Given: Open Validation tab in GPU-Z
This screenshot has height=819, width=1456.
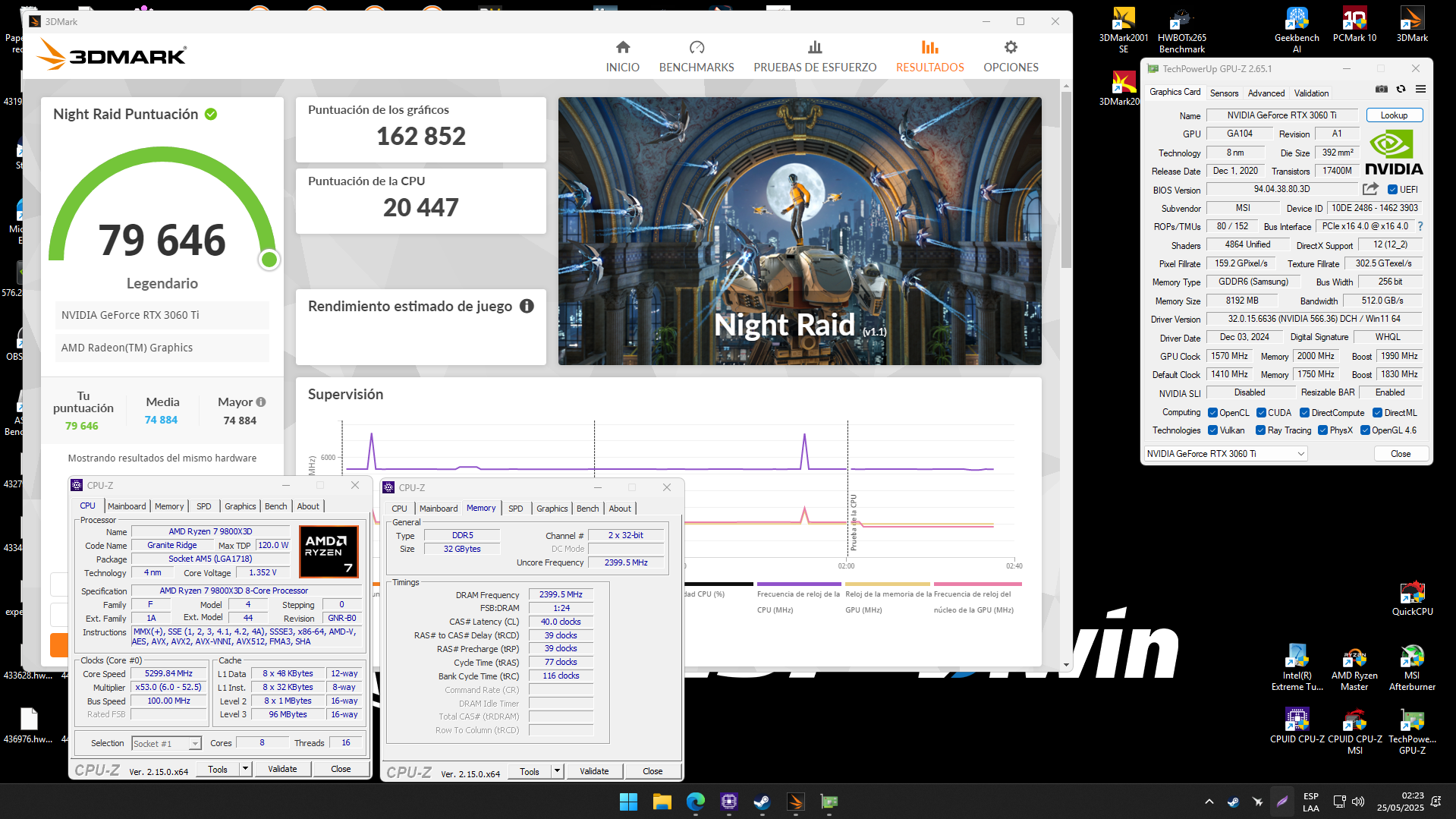Looking at the screenshot, I should click(x=1311, y=93).
